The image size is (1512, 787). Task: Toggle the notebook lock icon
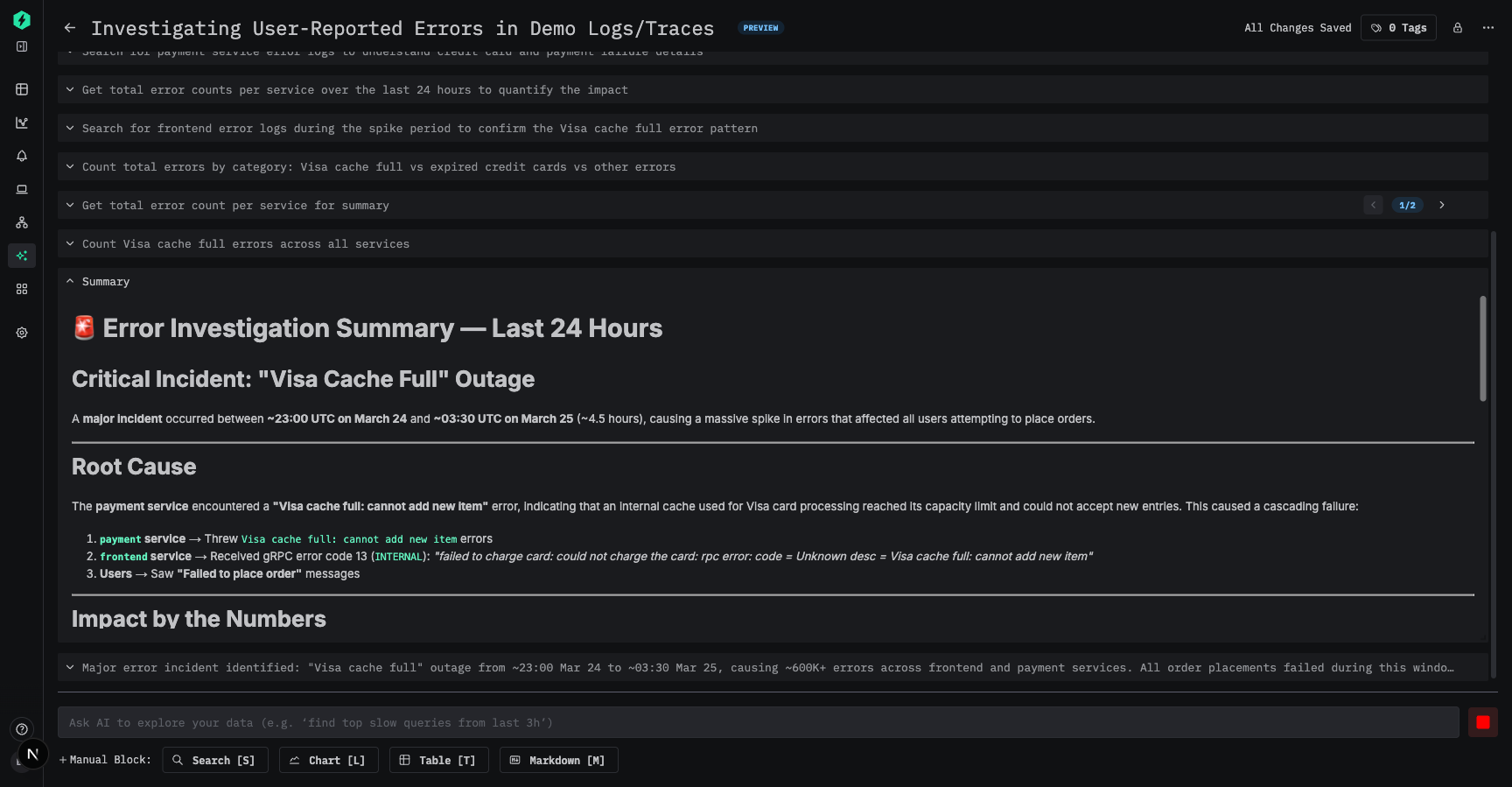point(1458,28)
